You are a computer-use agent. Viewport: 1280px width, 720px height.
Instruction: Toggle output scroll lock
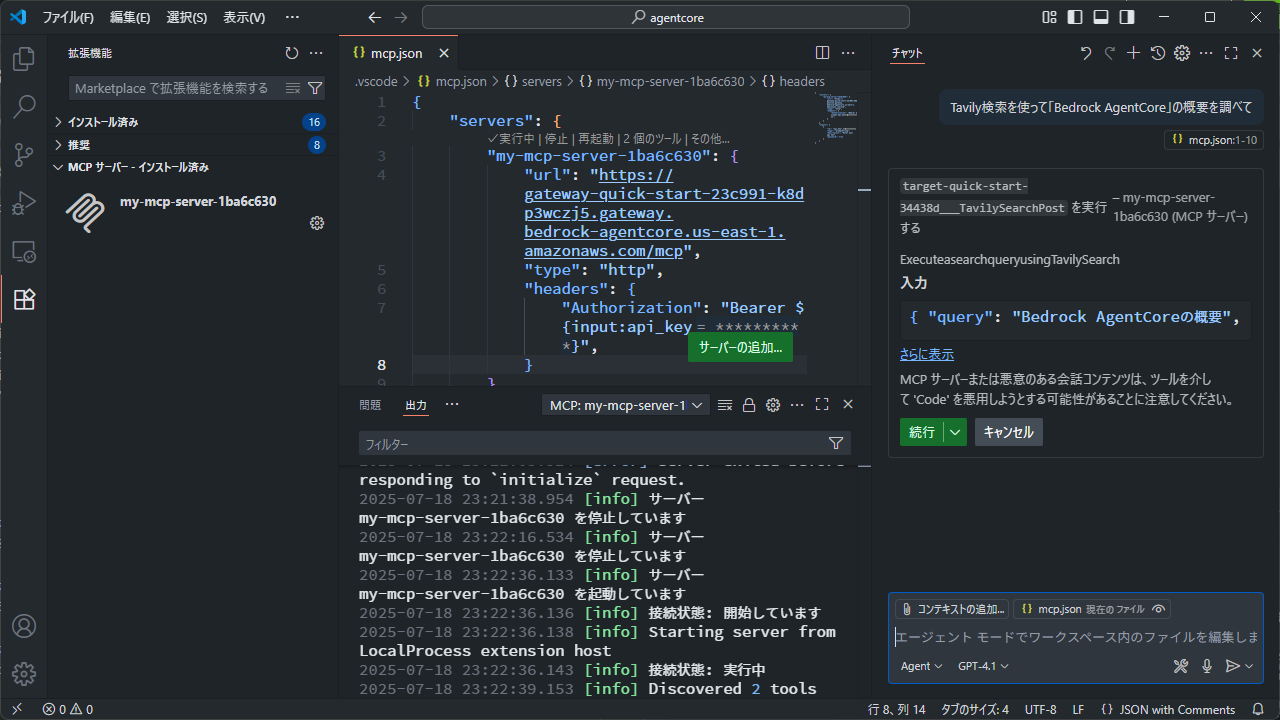[x=749, y=405]
